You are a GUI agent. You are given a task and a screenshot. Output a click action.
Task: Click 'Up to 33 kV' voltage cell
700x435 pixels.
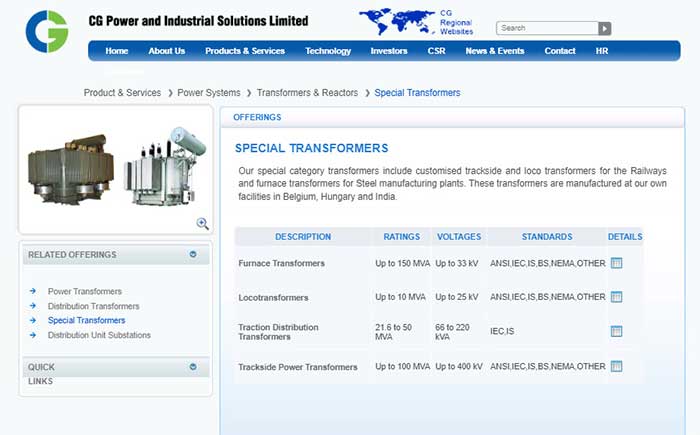[x=456, y=263]
